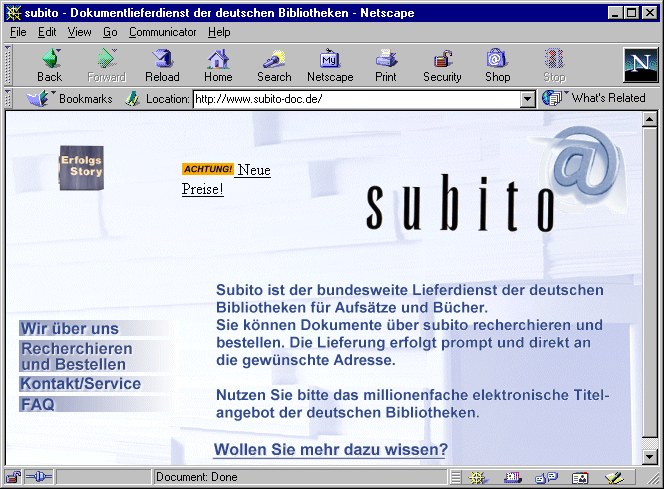Screen dimensions: 664x489
Task: Open Navigator from the component bar
Action: pyautogui.click(x=478, y=478)
